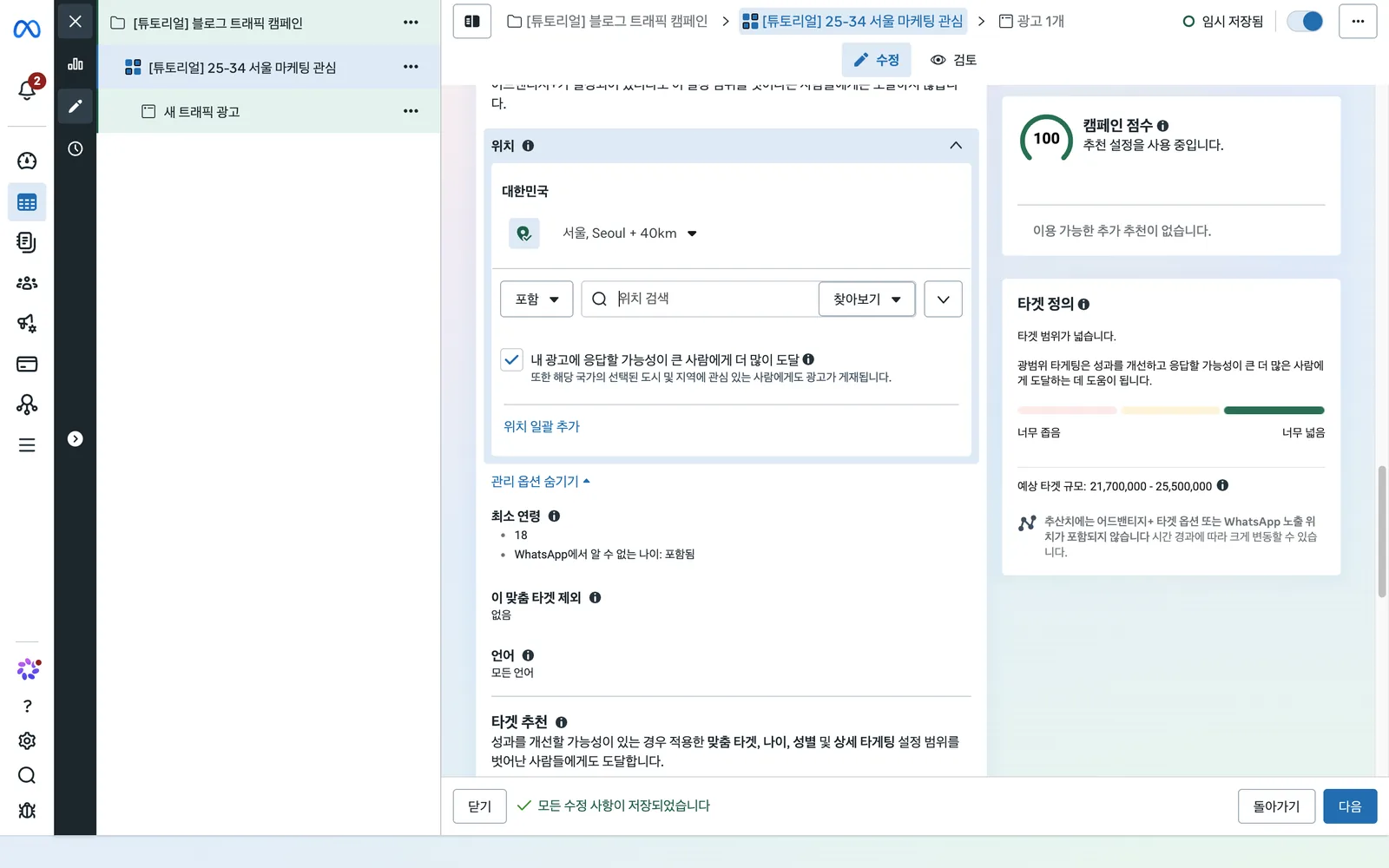Open advertising settings megaphone icon
The width and height of the screenshot is (1389, 868).
coord(27,323)
